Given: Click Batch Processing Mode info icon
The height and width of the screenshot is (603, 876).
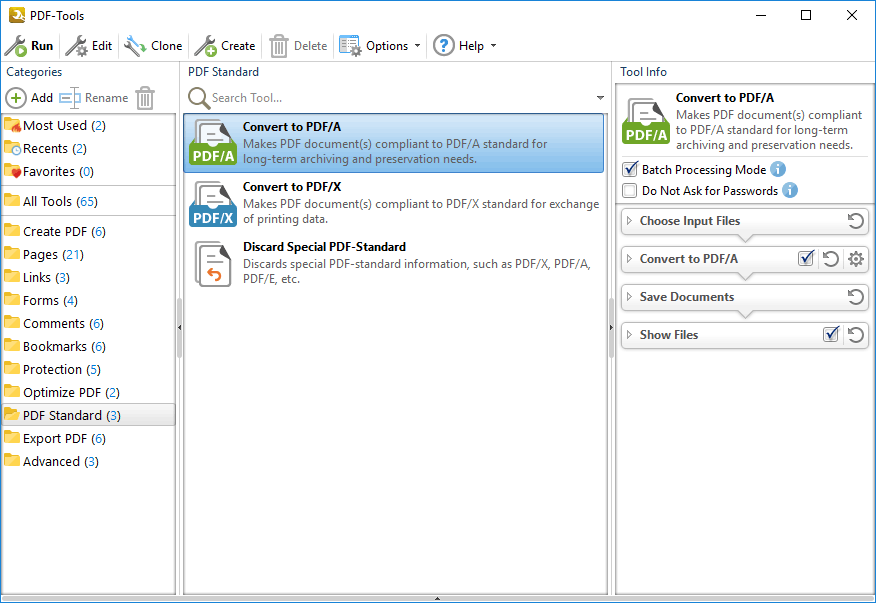Looking at the screenshot, I should click(778, 169).
